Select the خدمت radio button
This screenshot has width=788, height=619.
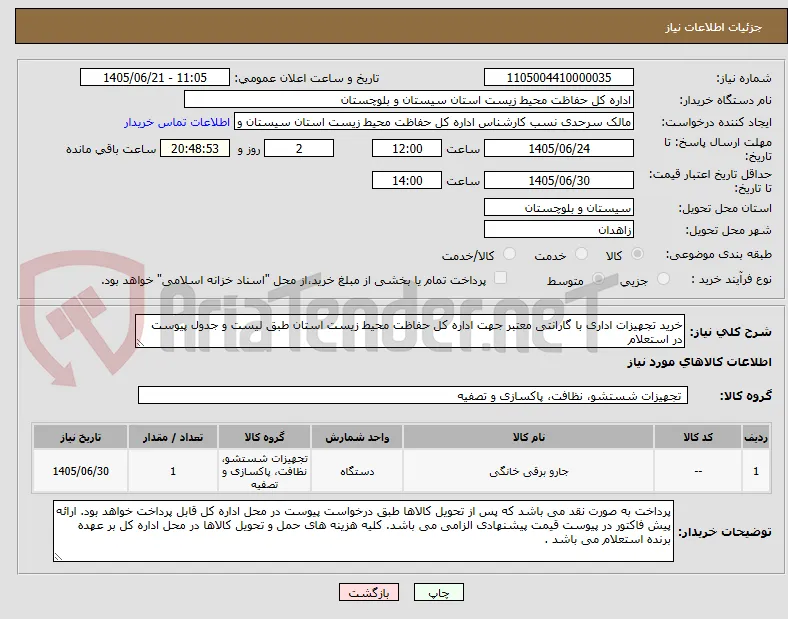[x=581, y=254]
